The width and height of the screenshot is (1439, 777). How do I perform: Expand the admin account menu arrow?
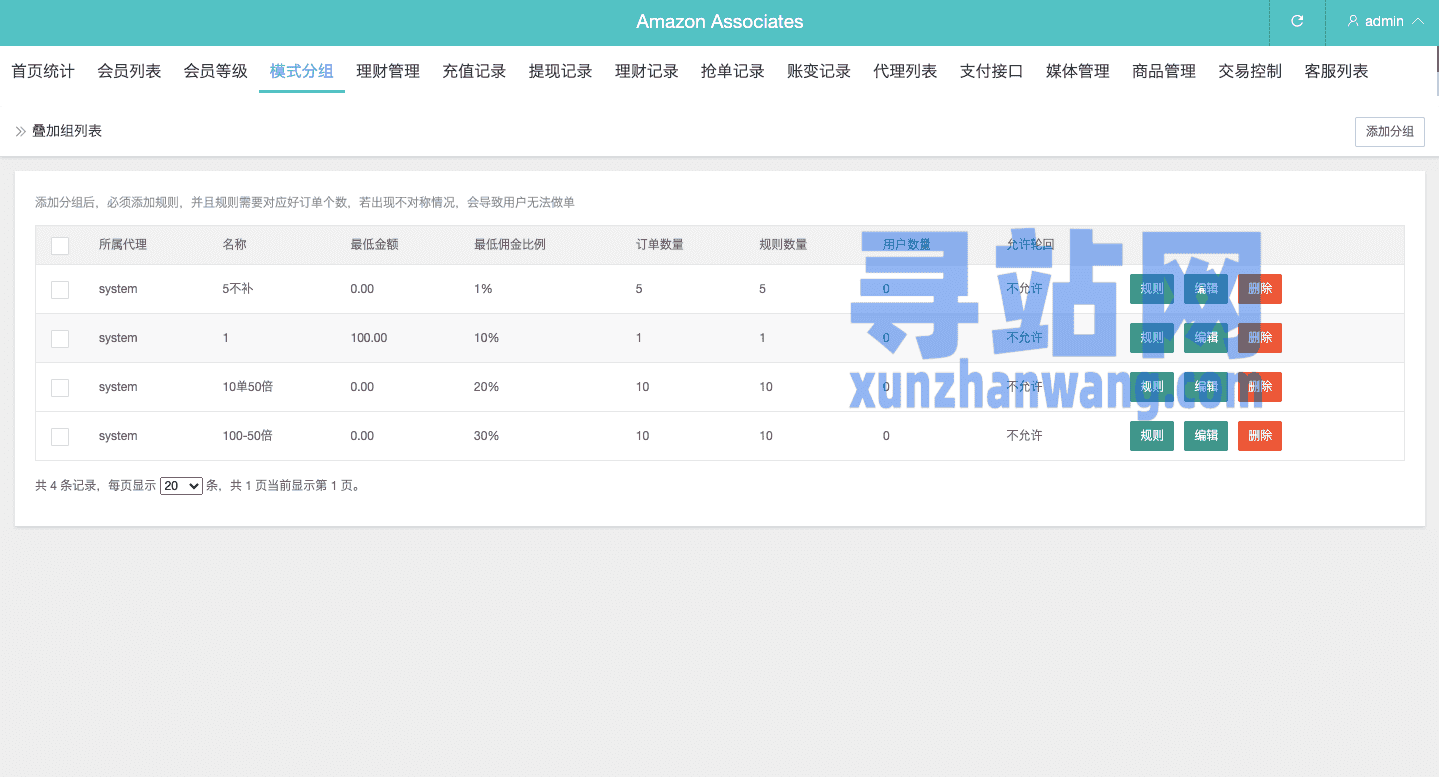click(1417, 21)
